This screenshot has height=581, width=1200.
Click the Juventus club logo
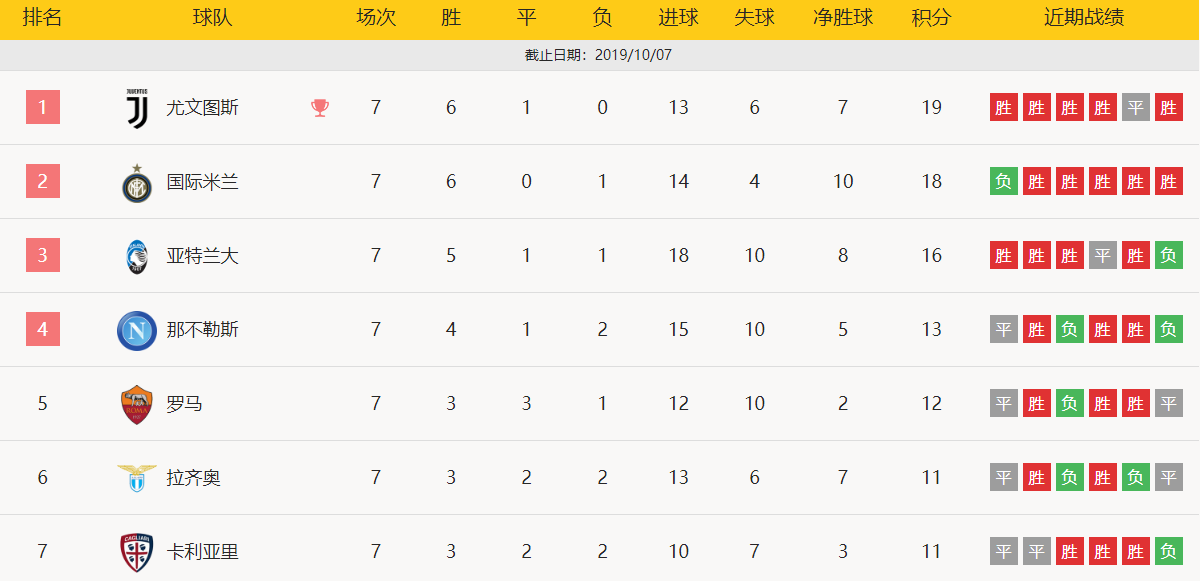click(x=137, y=107)
